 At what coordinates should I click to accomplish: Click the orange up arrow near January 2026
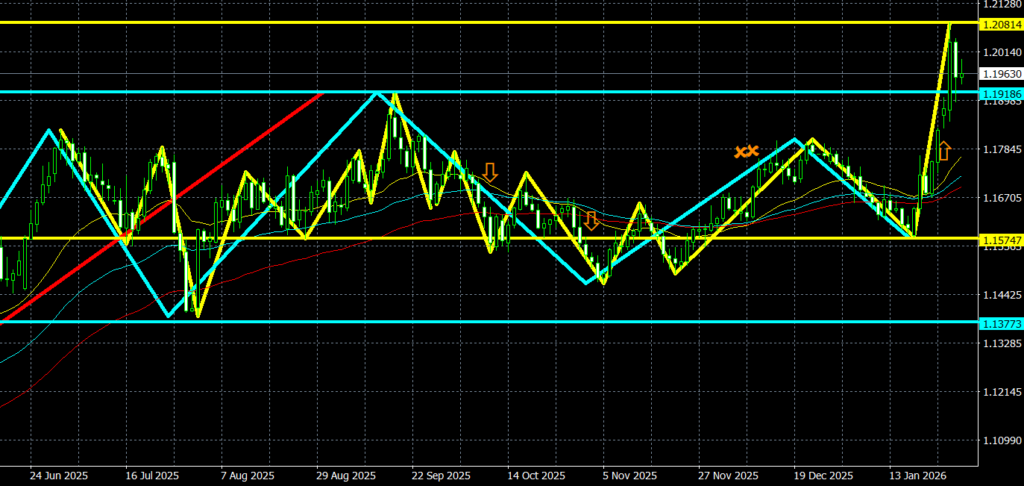click(x=943, y=152)
